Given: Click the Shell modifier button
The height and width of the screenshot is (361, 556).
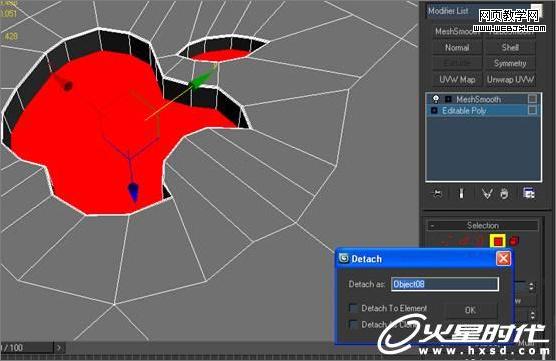Looking at the screenshot, I should click(x=510, y=47).
